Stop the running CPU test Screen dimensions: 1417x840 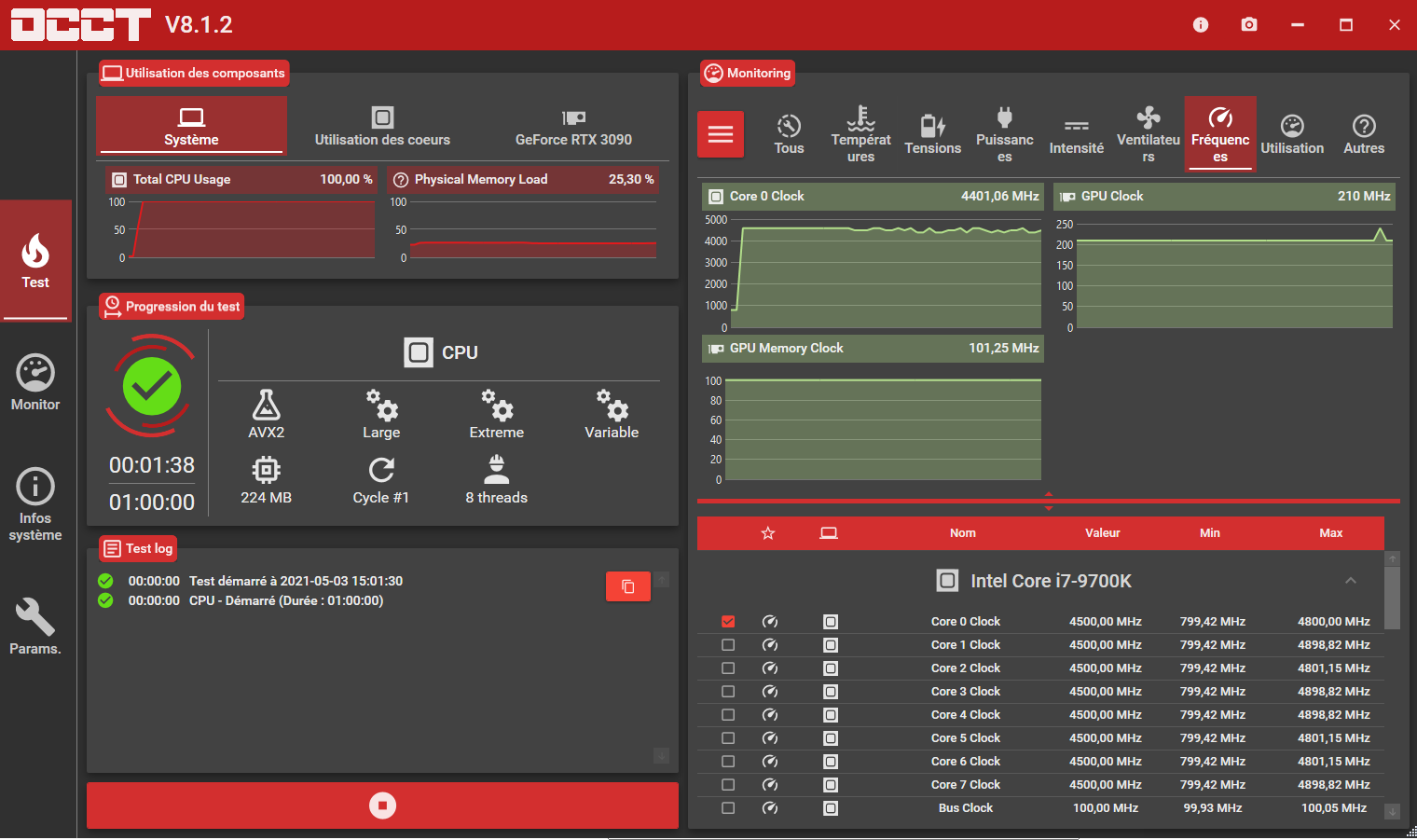click(x=382, y=806)
